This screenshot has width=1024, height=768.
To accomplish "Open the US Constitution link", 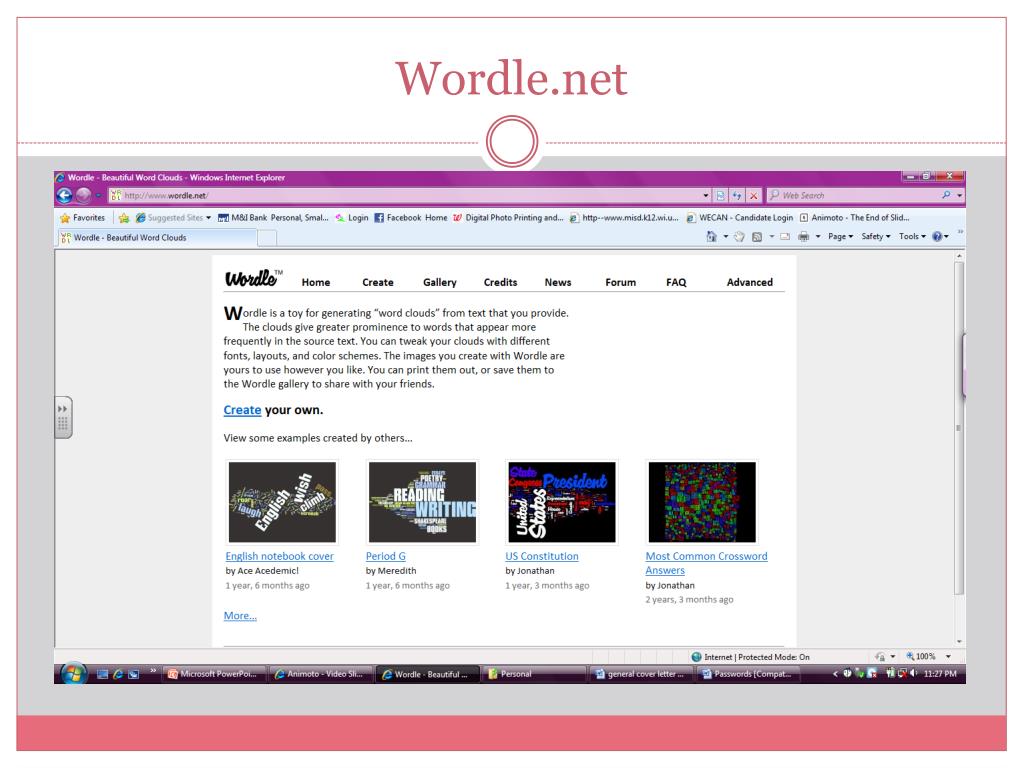I will tap(541, 556).
